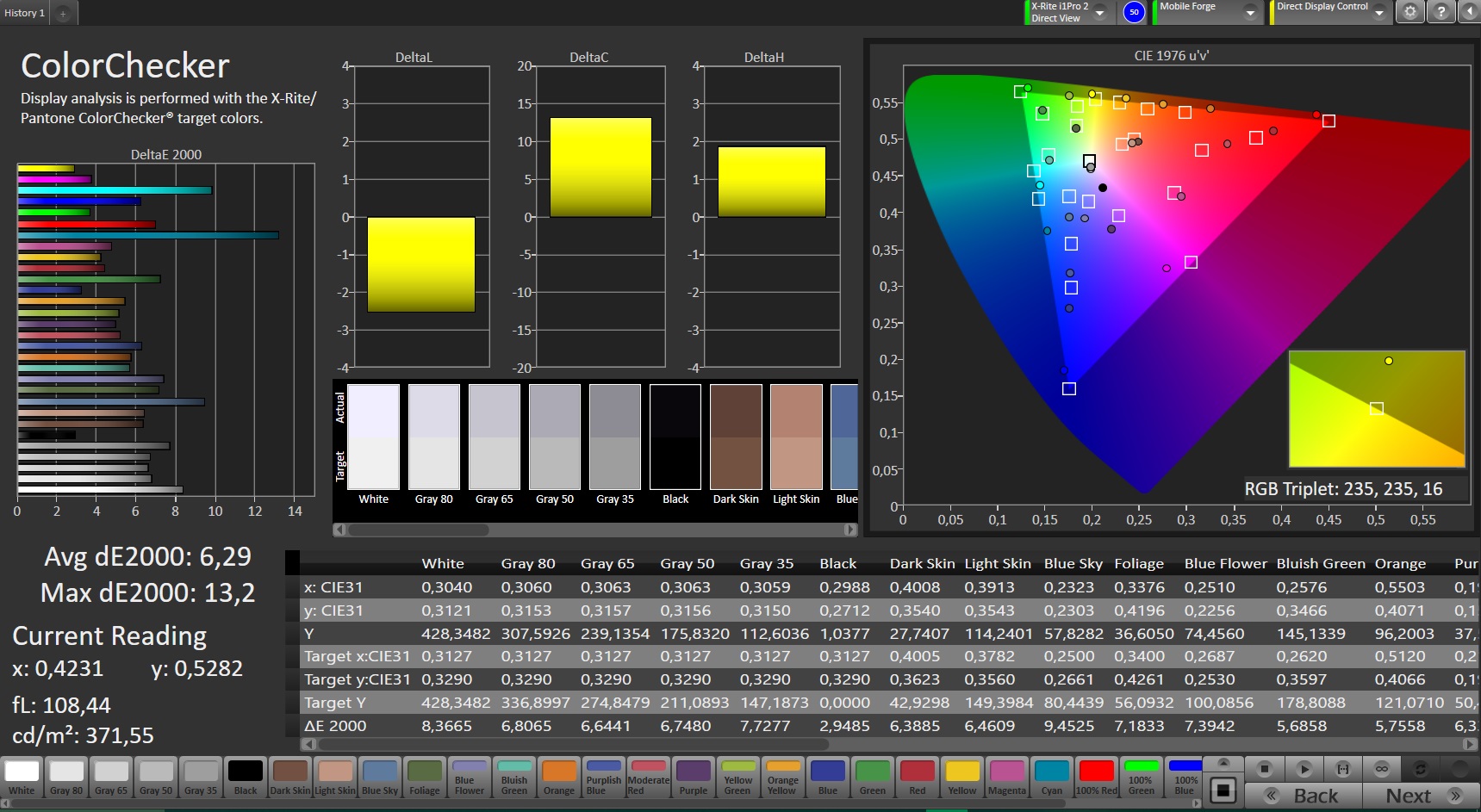Click the 'Target Y' row label
This screenshot has height=812, width=1481.
tap(335, 703)
